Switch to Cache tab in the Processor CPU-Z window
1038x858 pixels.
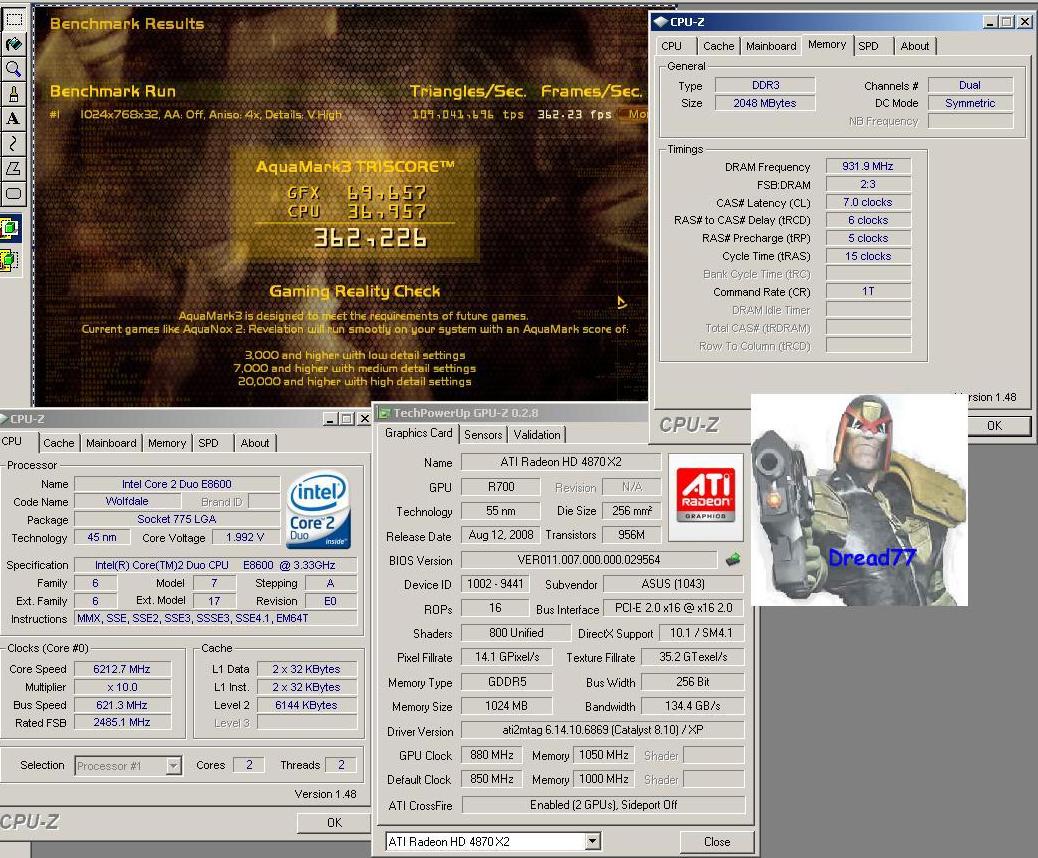58,443
